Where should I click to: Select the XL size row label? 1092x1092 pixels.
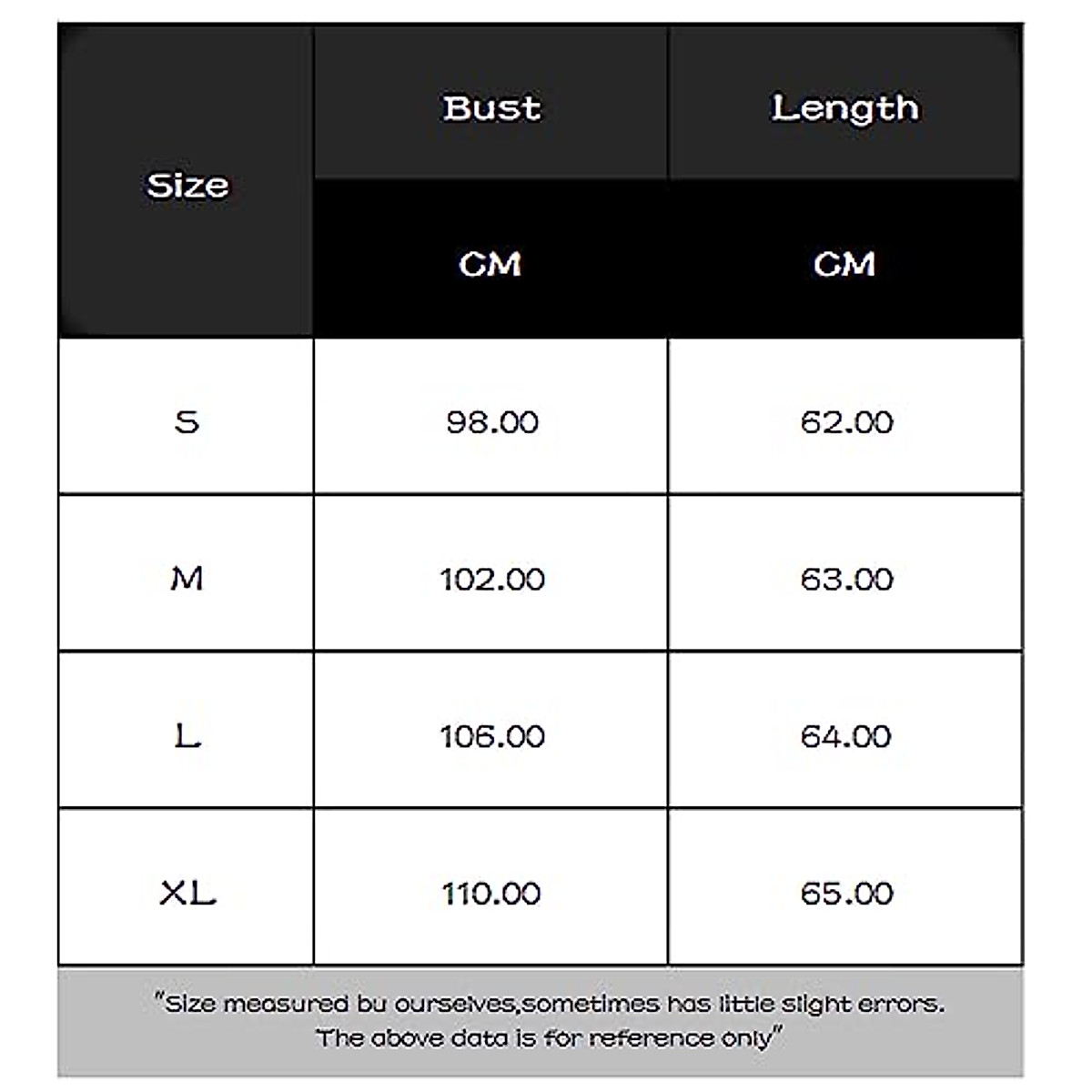point(187,893)
